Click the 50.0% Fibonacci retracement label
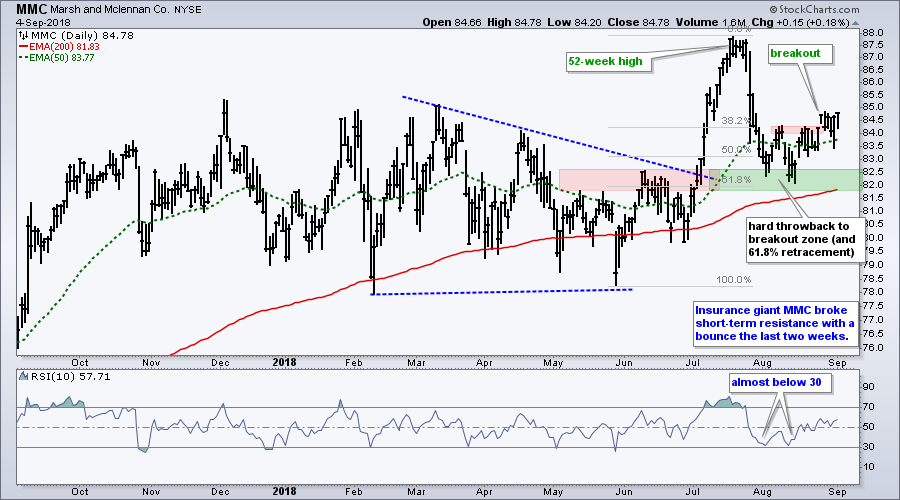Viewport: 900px width, 500px height. [736, 149]
